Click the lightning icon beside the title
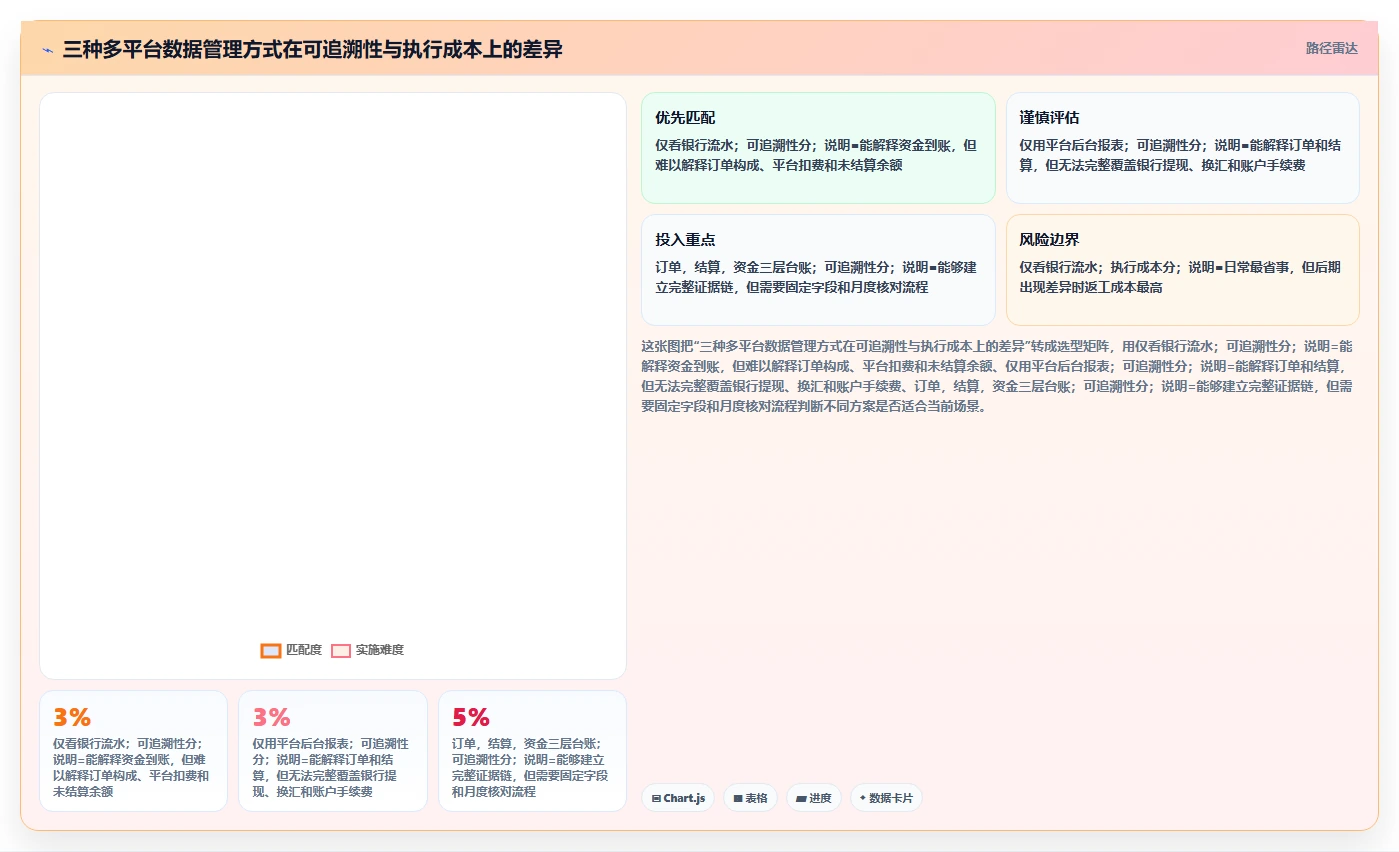 (48, 50)
